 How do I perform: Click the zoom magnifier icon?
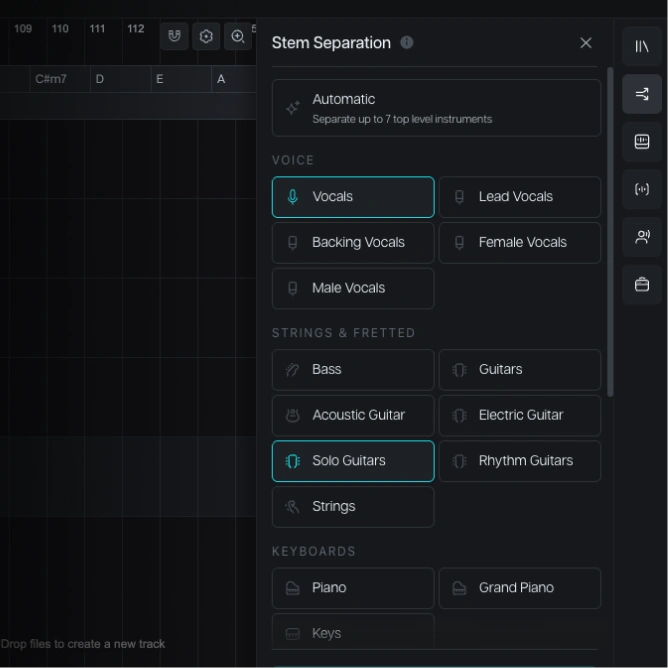(x=238, y=36)
